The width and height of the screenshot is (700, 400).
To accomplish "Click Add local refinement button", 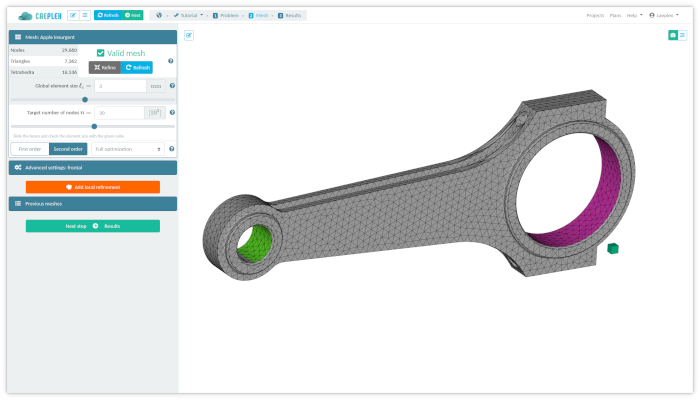I will (92, 187).
